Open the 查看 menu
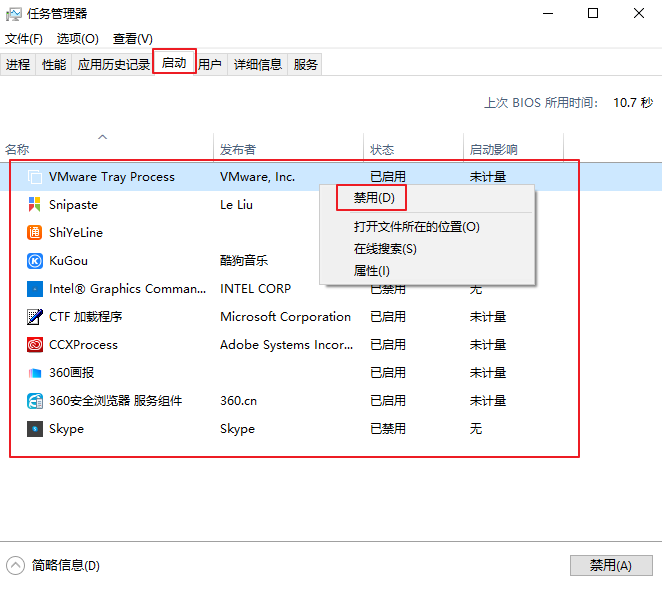 pos(132,39)
